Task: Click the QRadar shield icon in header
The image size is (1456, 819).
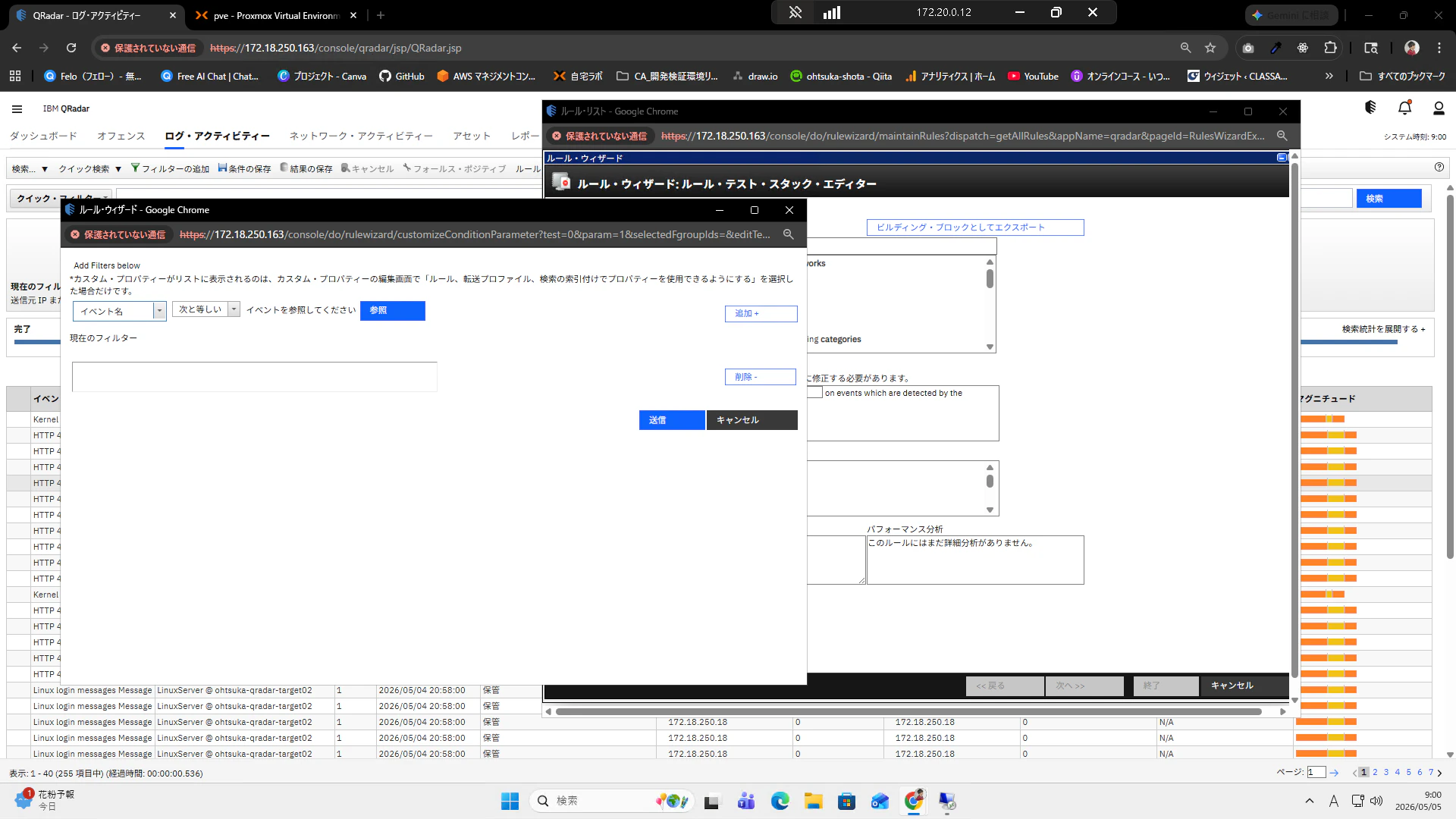Action: (x=1370, y=108)
